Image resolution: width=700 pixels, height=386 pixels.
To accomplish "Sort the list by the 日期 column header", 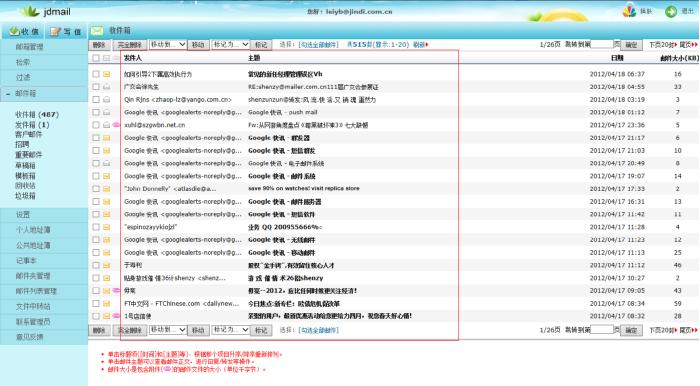I will pyautogui.click(x=617, y=58).
